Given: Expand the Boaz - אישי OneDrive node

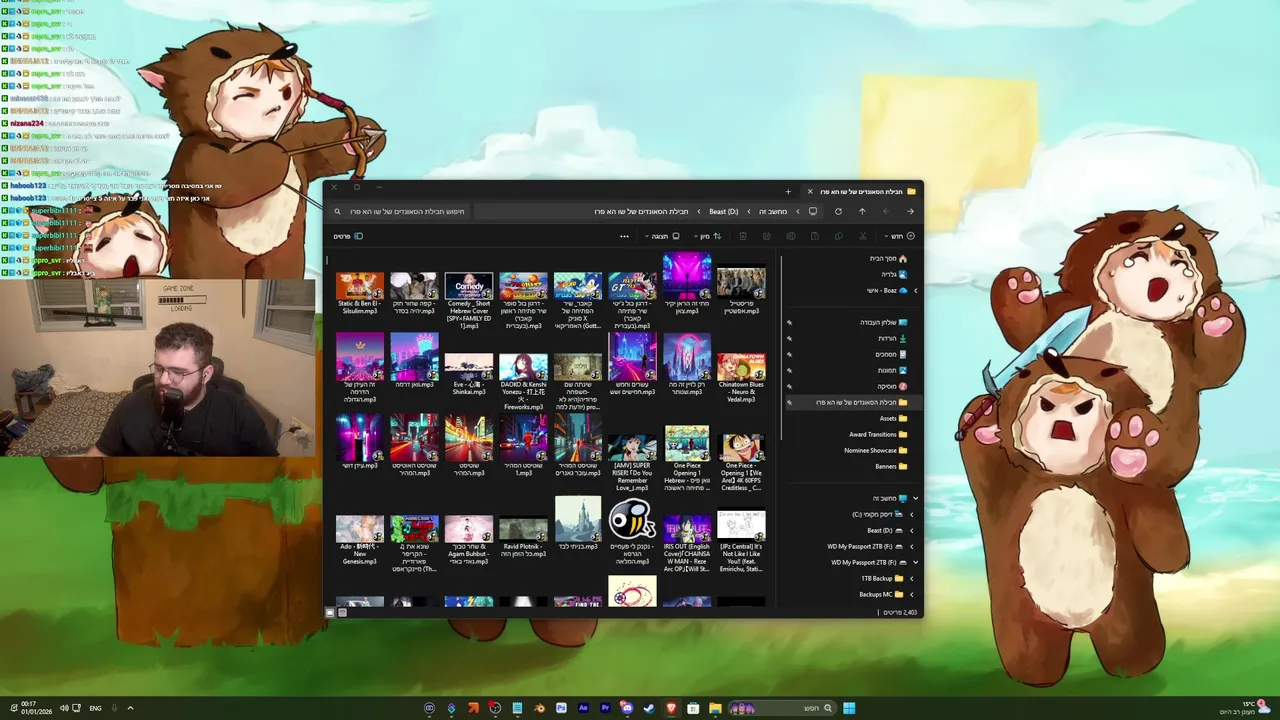Looking at the screenshot, I should [x=915, y=290].
